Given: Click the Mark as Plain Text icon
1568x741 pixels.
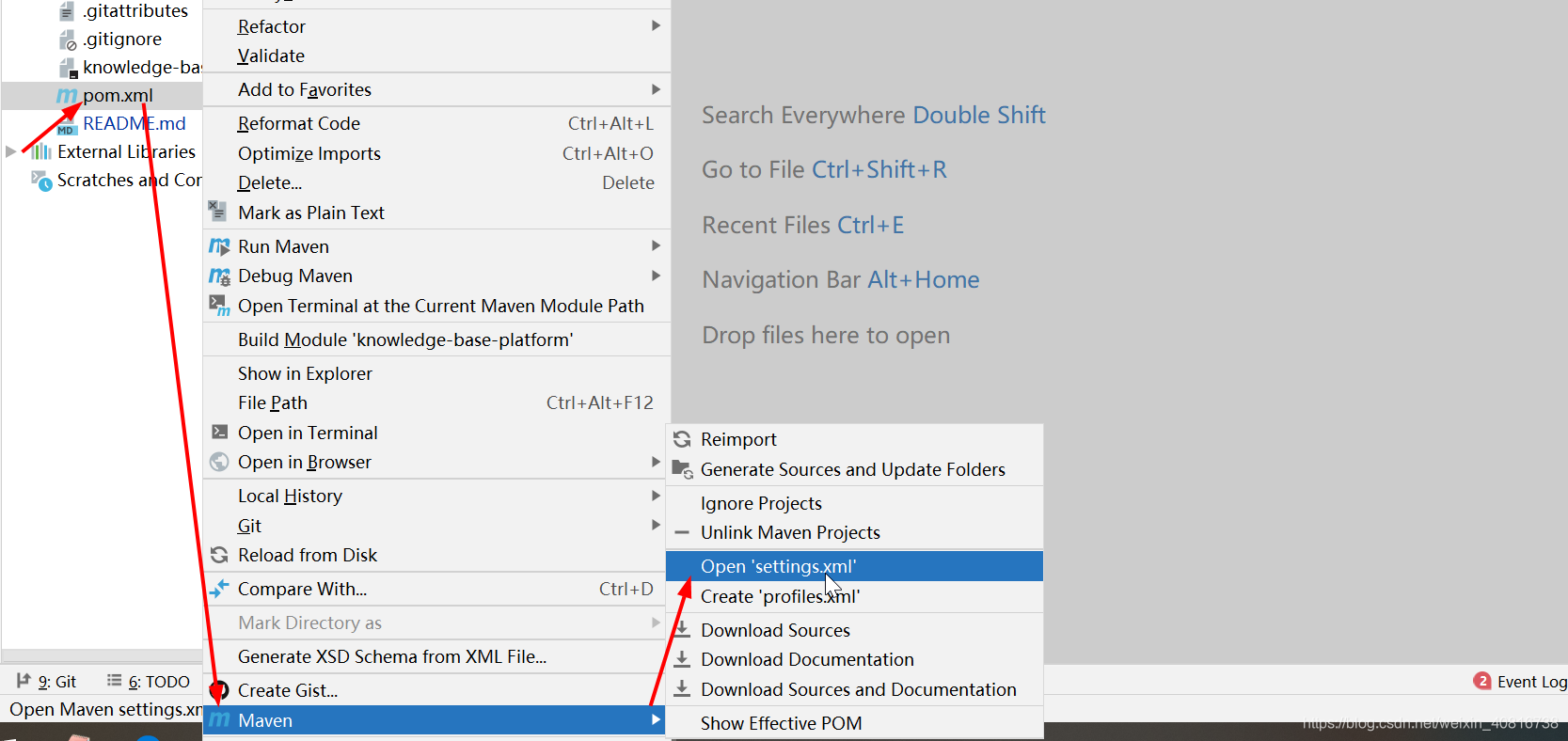Looking at the screenshot, I should coord(217,212).
